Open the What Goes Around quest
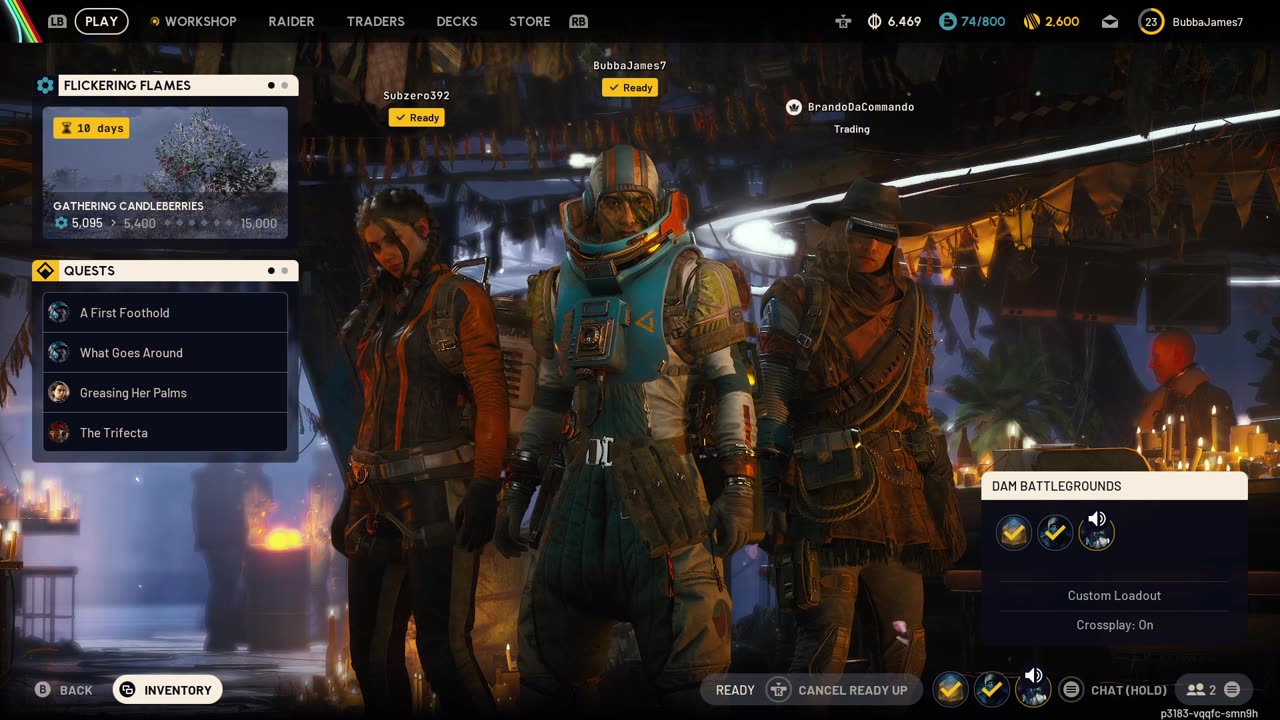 pos(165,353)
